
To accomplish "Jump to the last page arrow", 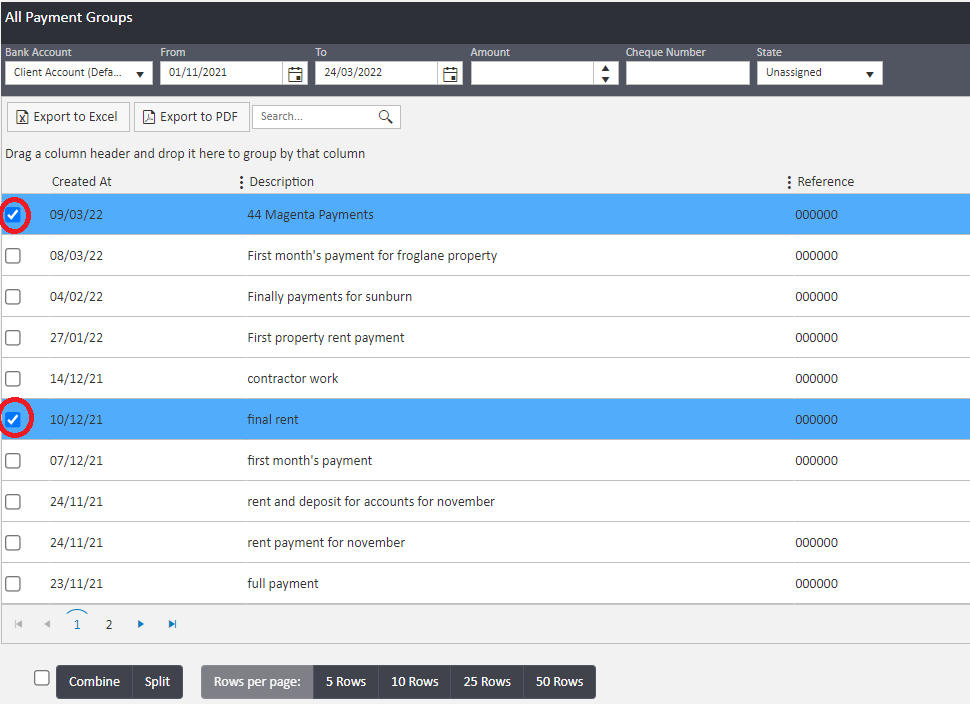I will click(x=172, y=624).
